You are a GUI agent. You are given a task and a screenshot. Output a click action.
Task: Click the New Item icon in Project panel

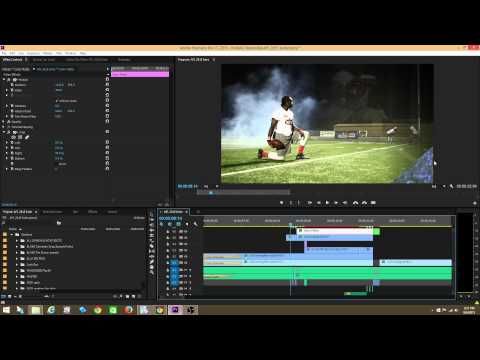(134, 296)
